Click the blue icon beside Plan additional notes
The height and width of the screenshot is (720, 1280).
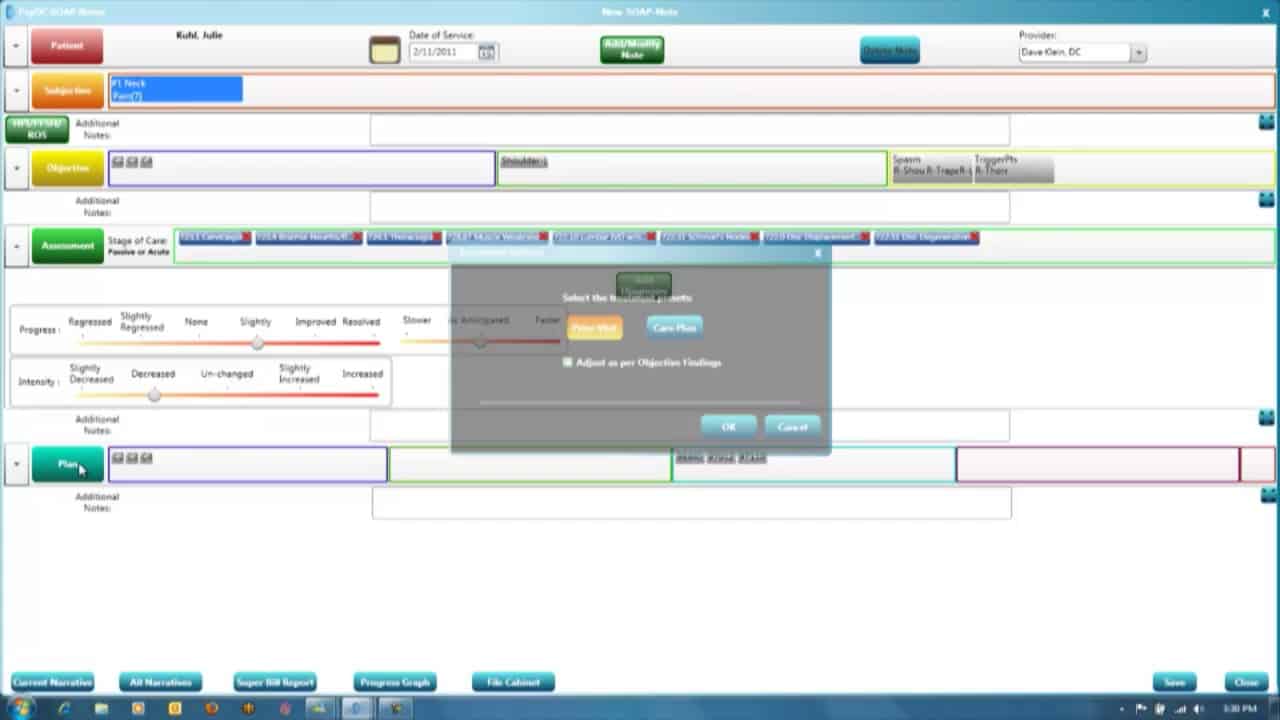(1268, 495)
